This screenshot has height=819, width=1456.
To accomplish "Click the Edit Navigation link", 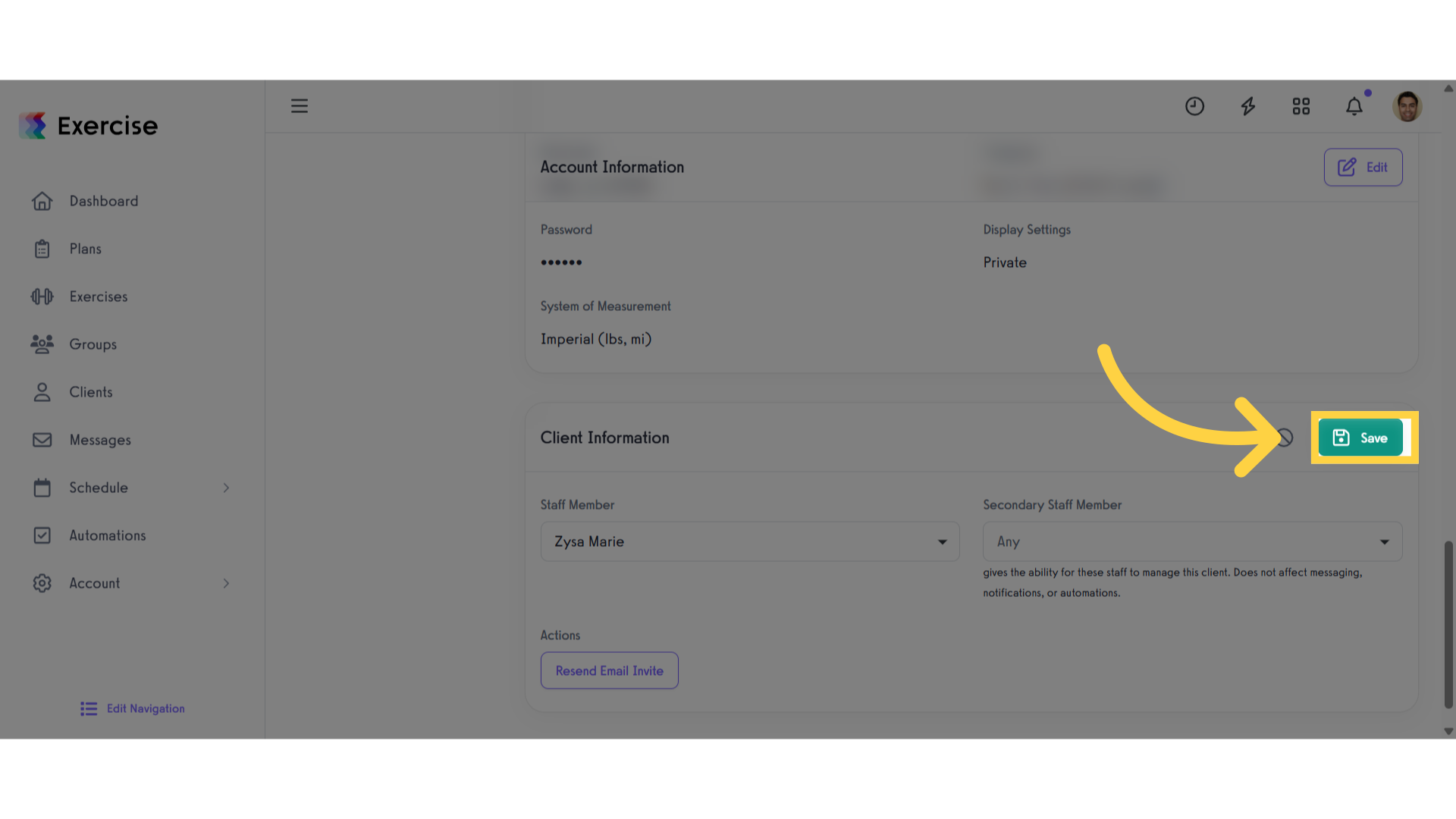I will (x=133, y=708).
